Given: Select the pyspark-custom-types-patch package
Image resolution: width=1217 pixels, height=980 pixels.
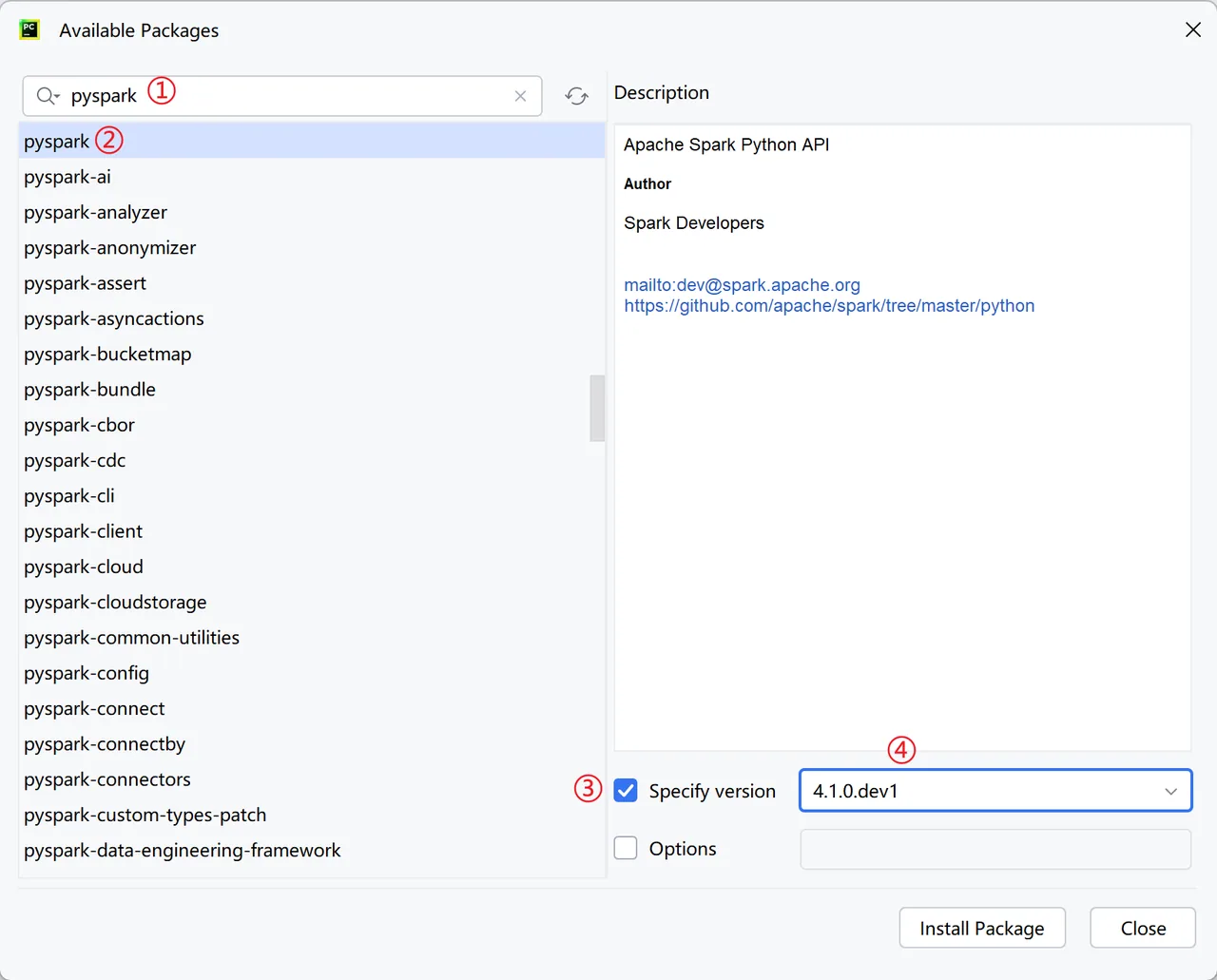Looking at the screenshot, I should pyautogui.click(x=312, y=816).
